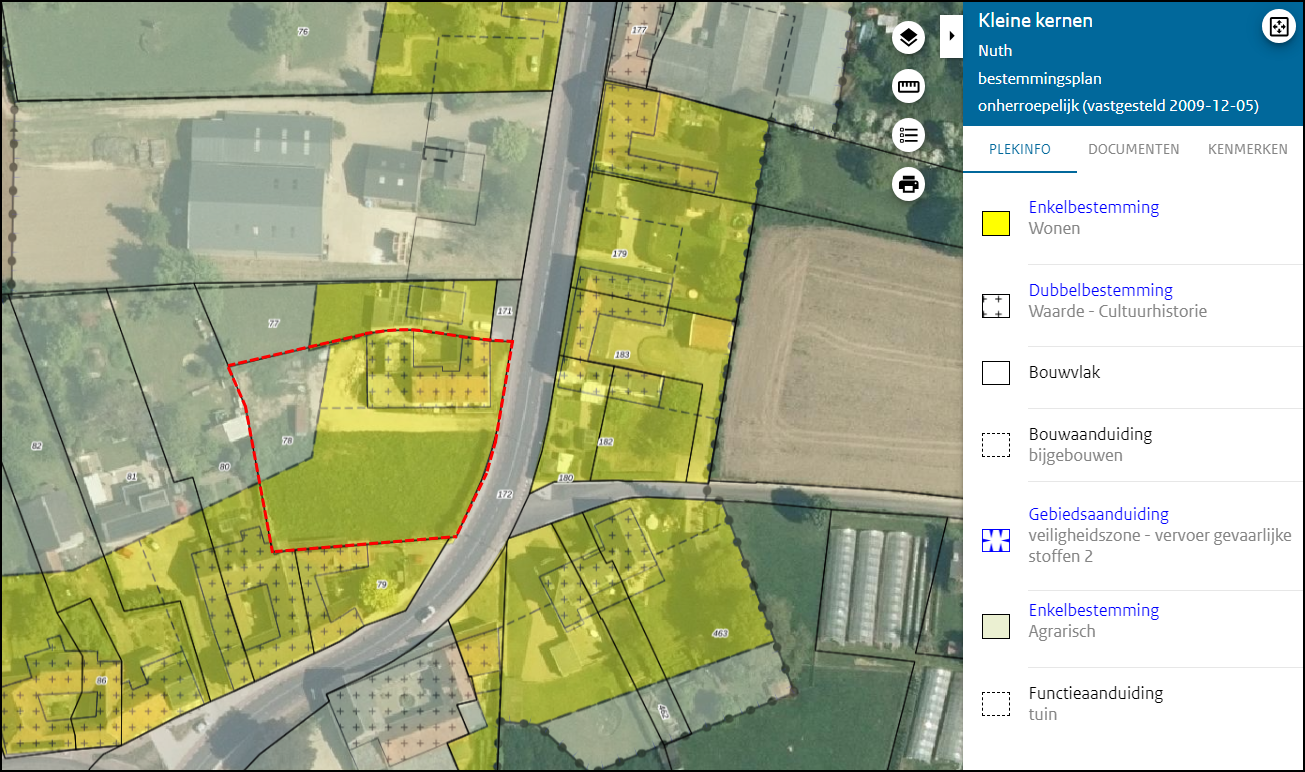Collapse the side info panel arrow
Image resolution: width=1305 pixels, height=772 pixels.
(951, 35)
